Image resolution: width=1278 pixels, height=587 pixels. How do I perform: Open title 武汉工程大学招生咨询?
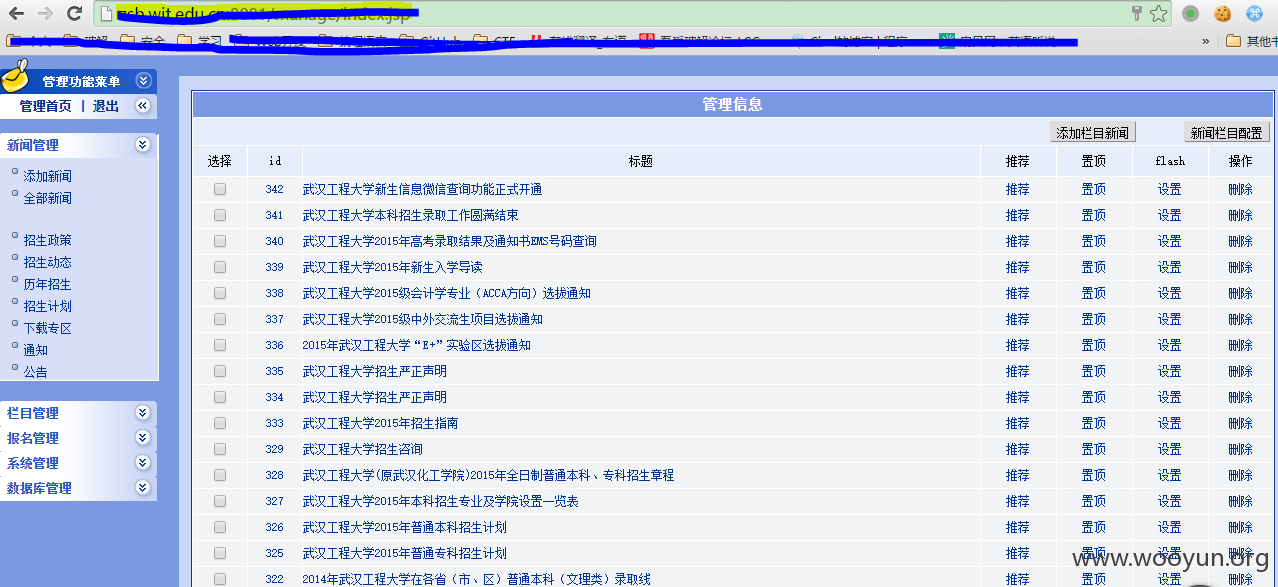click(362, 449)
